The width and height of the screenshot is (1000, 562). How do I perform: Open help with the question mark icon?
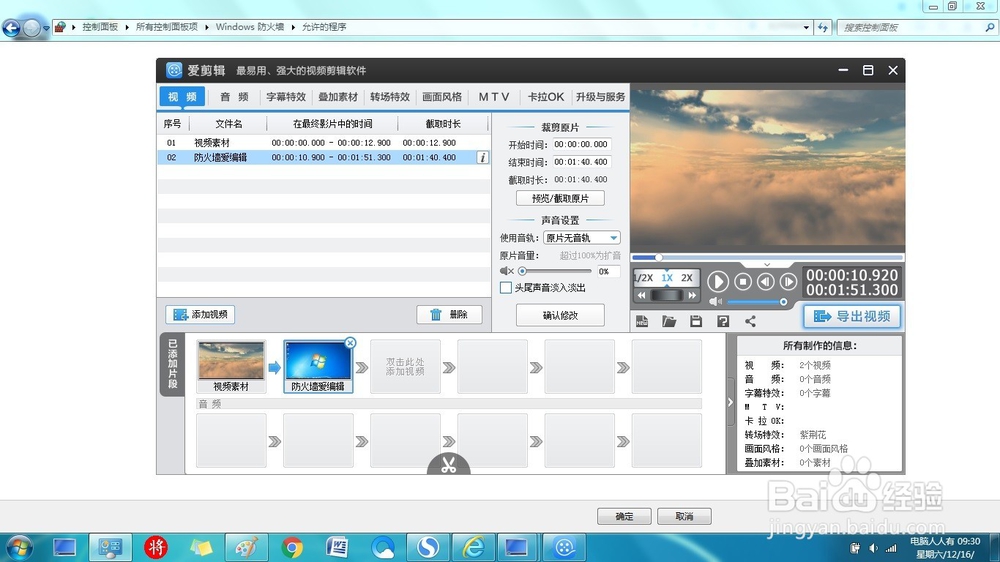(723, 322)
